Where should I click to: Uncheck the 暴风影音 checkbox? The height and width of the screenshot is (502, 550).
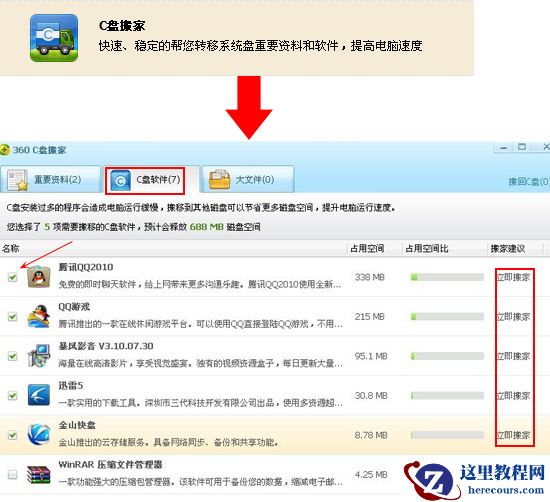click(13, 356)
